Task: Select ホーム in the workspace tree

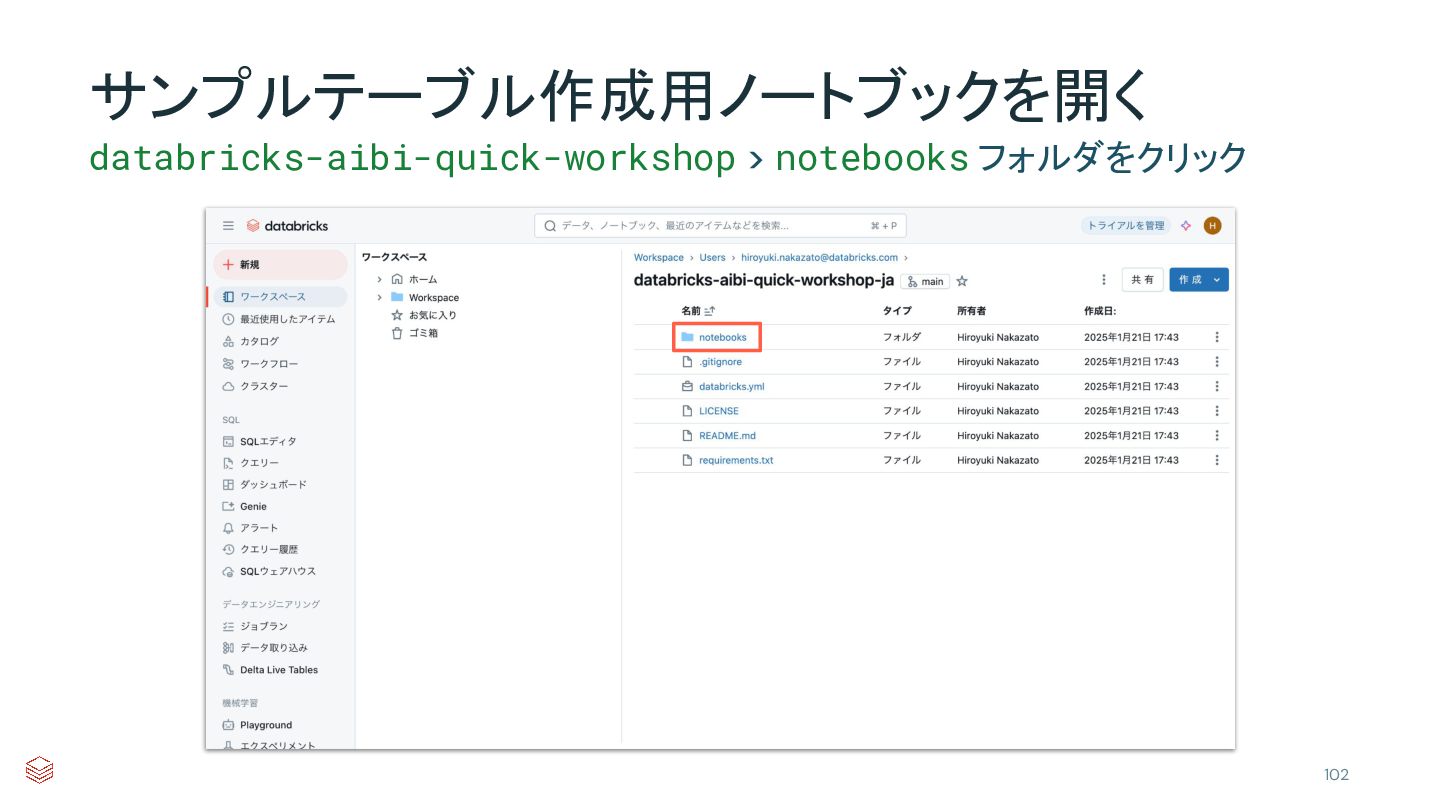Action: [x=423, y=279]
